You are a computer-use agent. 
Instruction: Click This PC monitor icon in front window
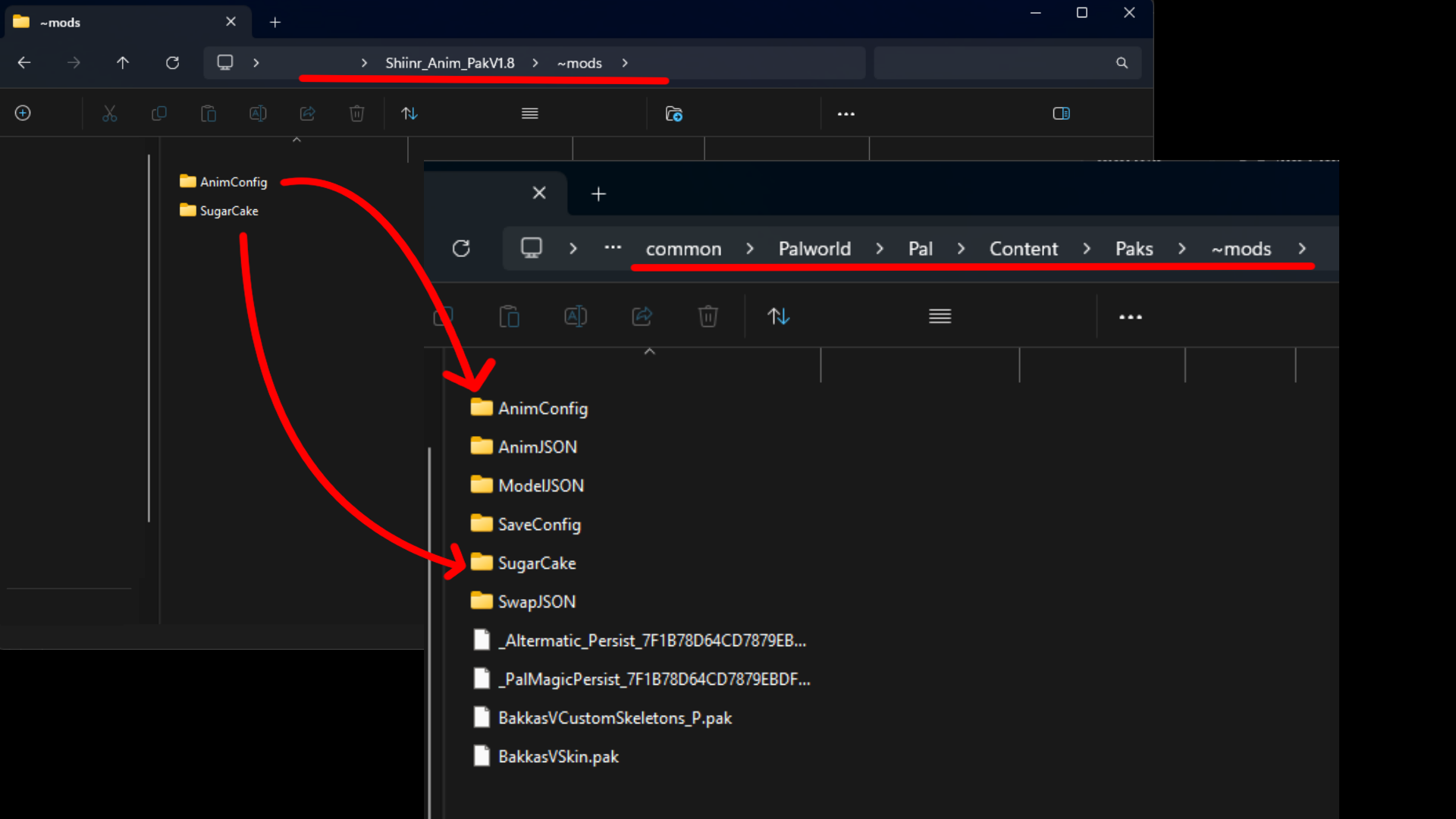point(531,248)
